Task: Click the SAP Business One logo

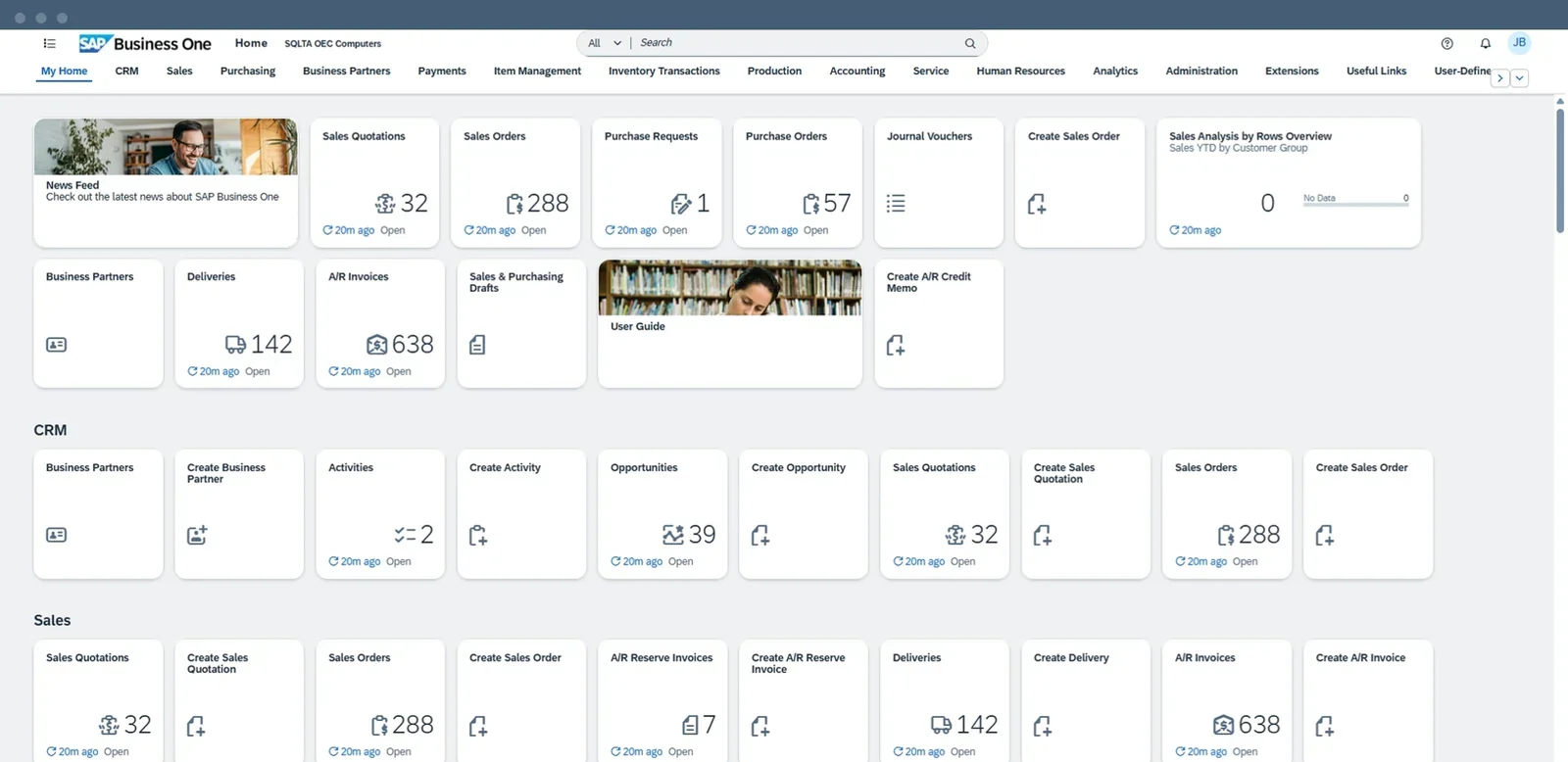Action: click(x=145, y=43)
